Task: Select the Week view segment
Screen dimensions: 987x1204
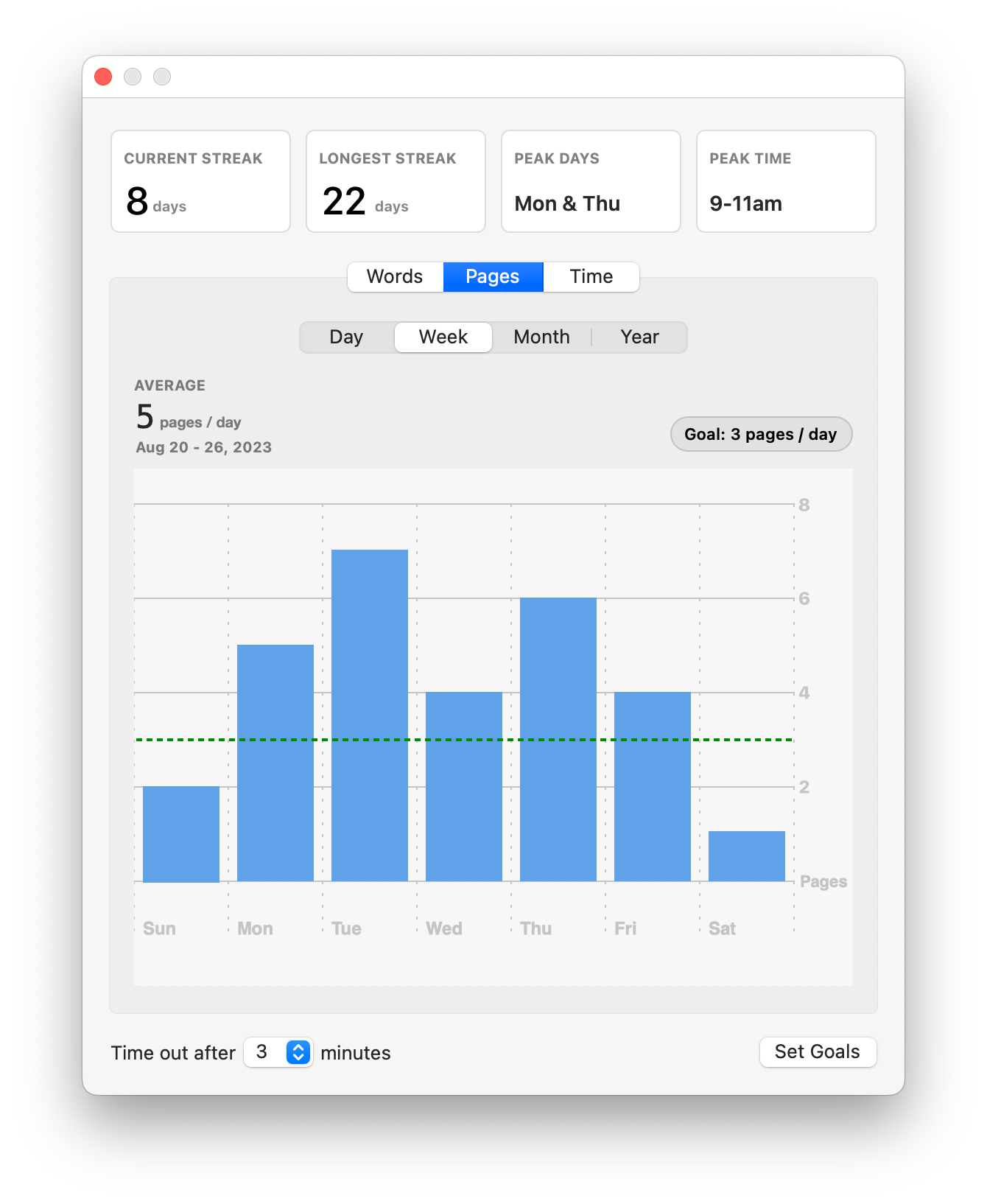Action: [x=443, y=337]
